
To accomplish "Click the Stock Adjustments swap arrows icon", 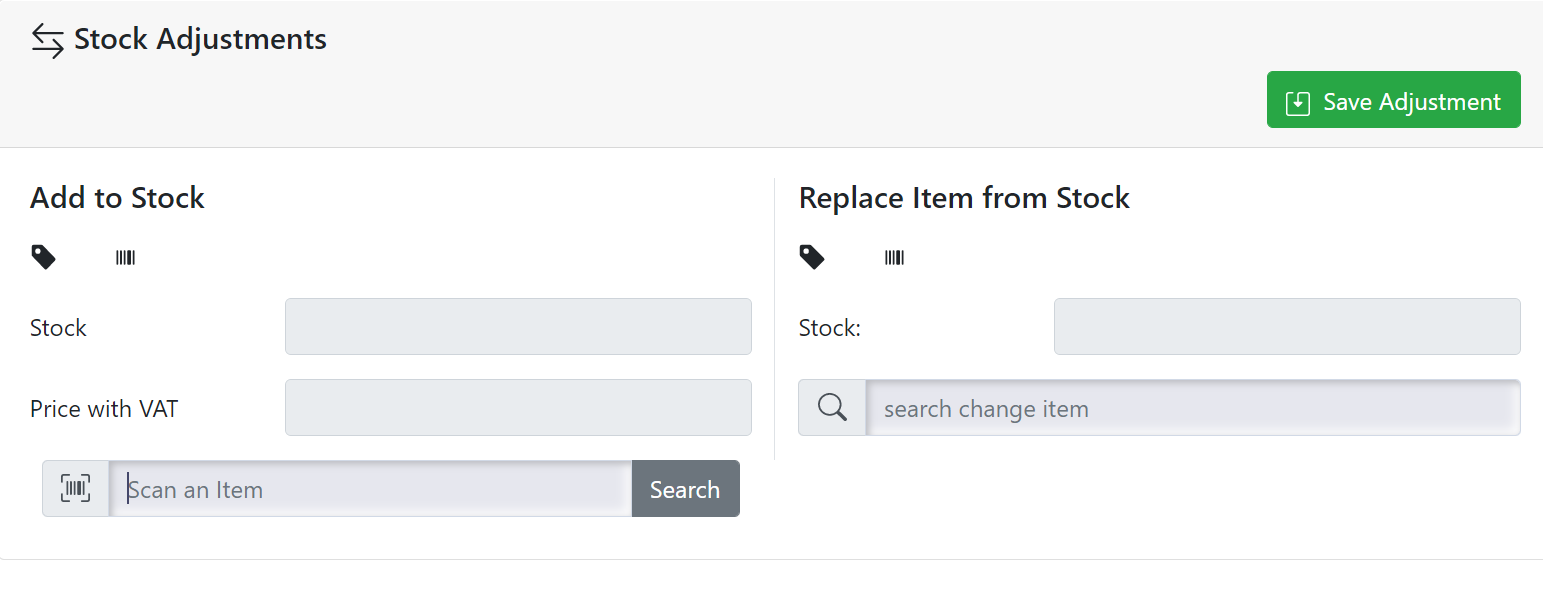I will click(48, 41).
